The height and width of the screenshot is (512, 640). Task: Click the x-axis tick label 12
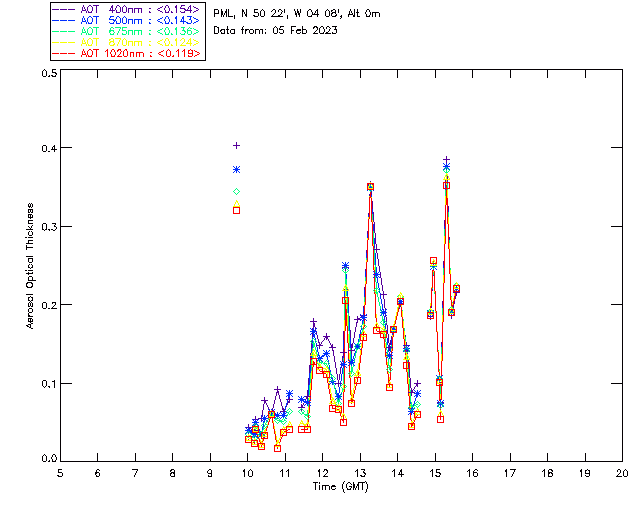pyautogui.click(x=322, y=473)
